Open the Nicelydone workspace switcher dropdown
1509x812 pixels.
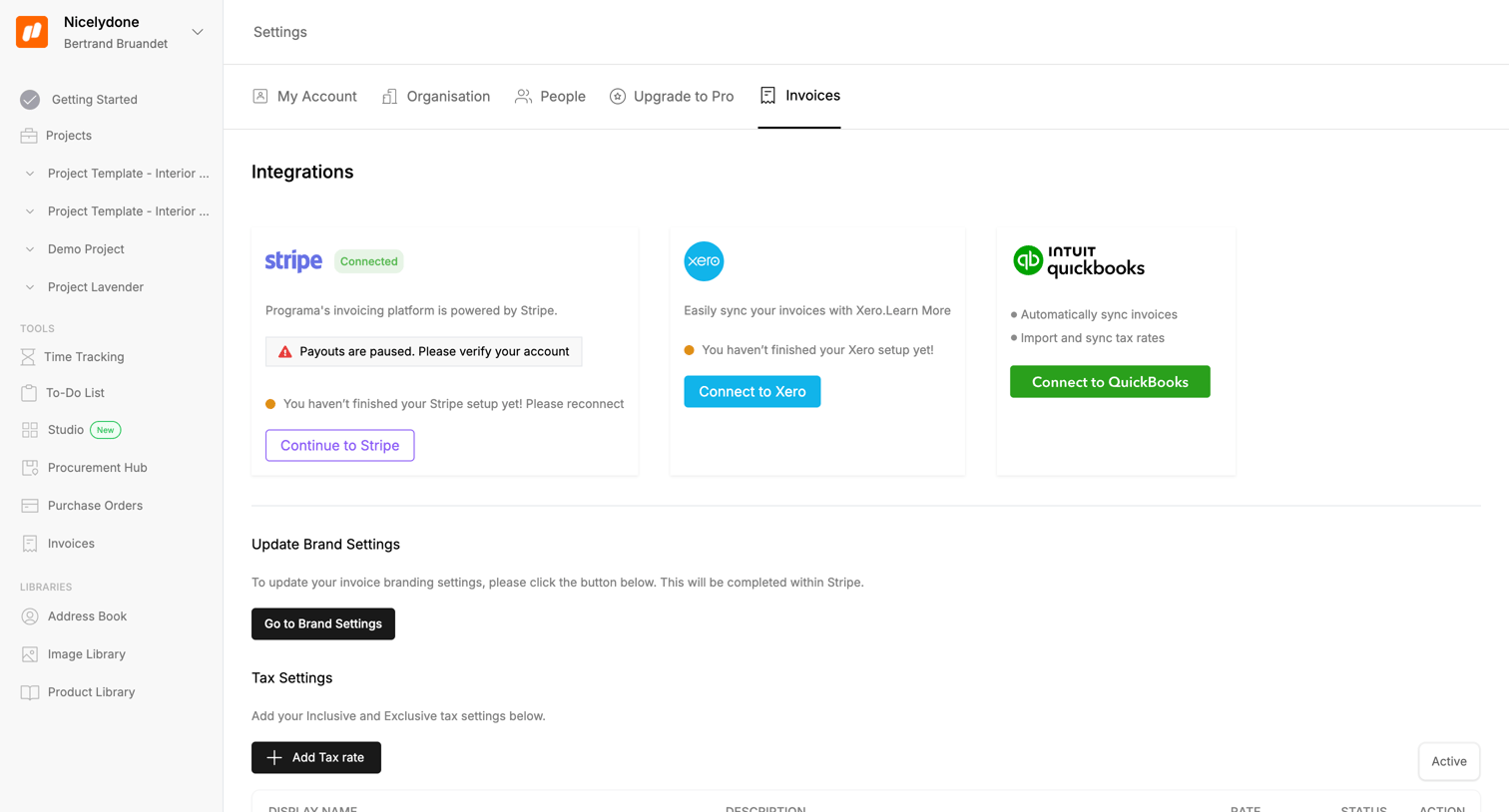click(x=198, y=32)
